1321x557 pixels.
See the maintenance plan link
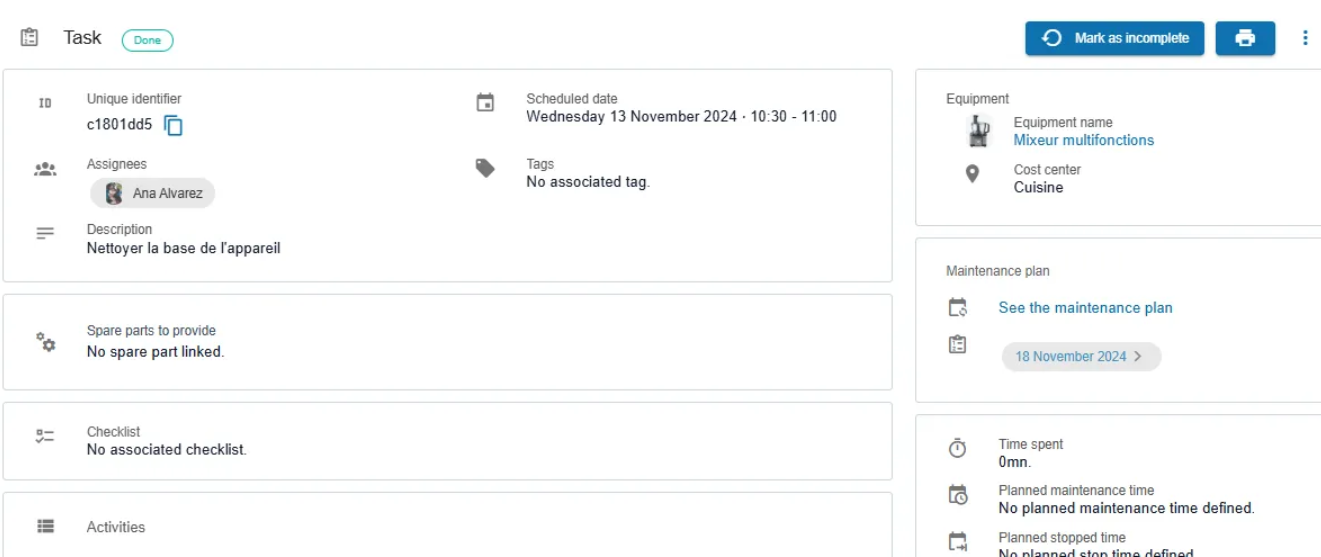pyautogui.click(x=1085, y=308)
